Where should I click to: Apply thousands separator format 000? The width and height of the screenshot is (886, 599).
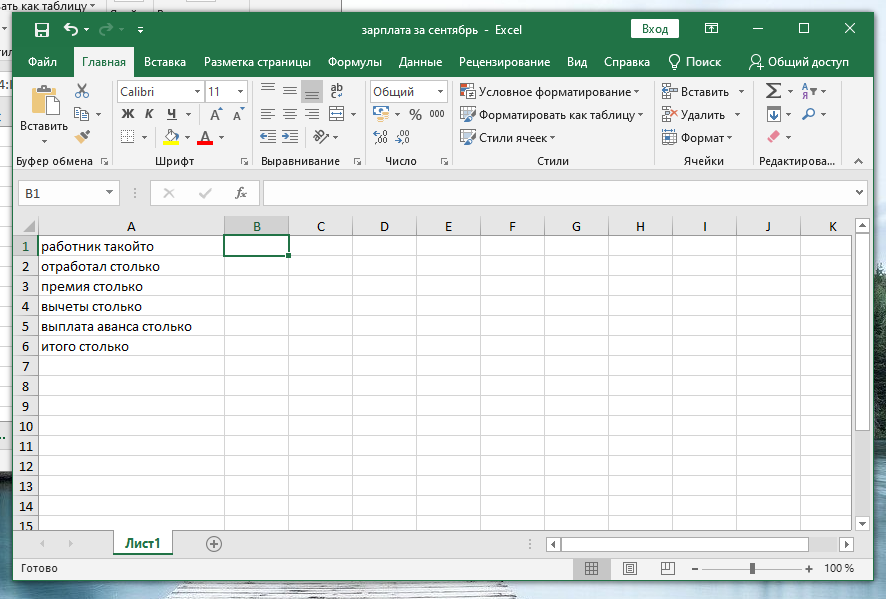437,114
